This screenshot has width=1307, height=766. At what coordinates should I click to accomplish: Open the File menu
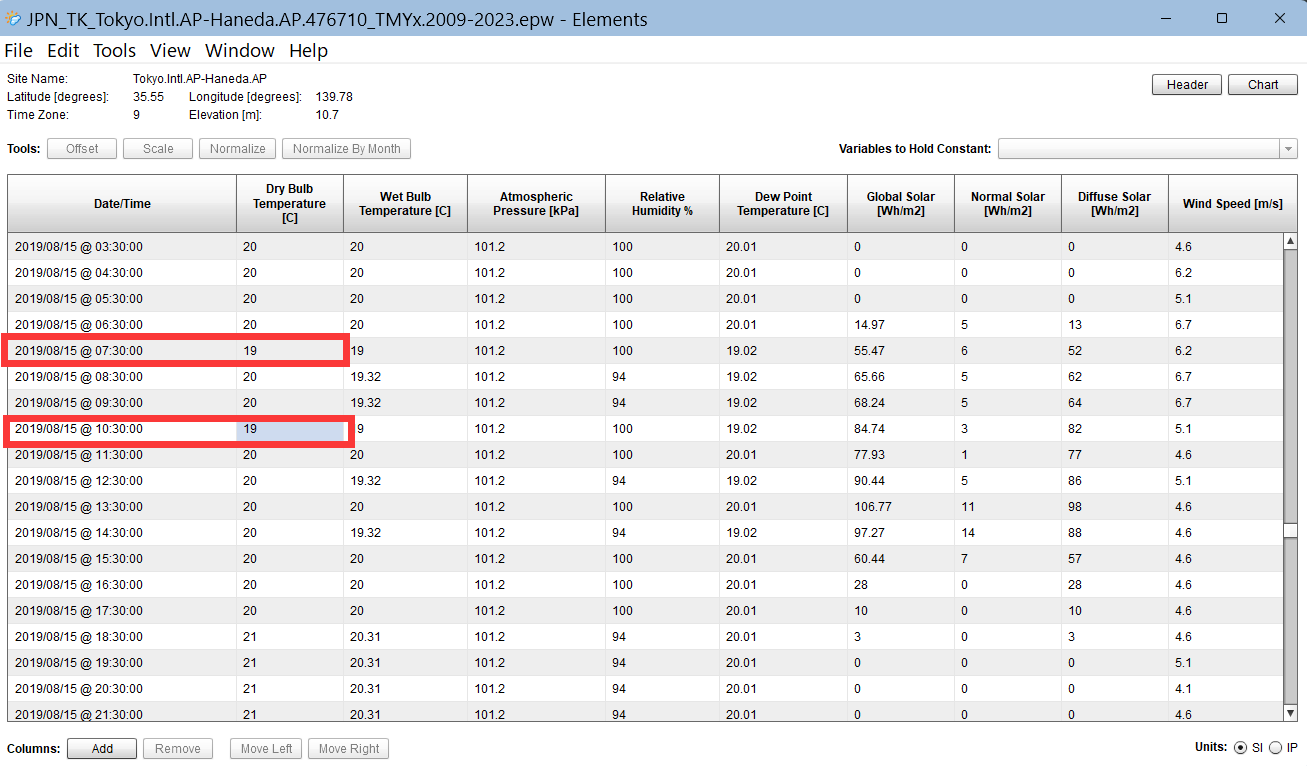point(19,51)
